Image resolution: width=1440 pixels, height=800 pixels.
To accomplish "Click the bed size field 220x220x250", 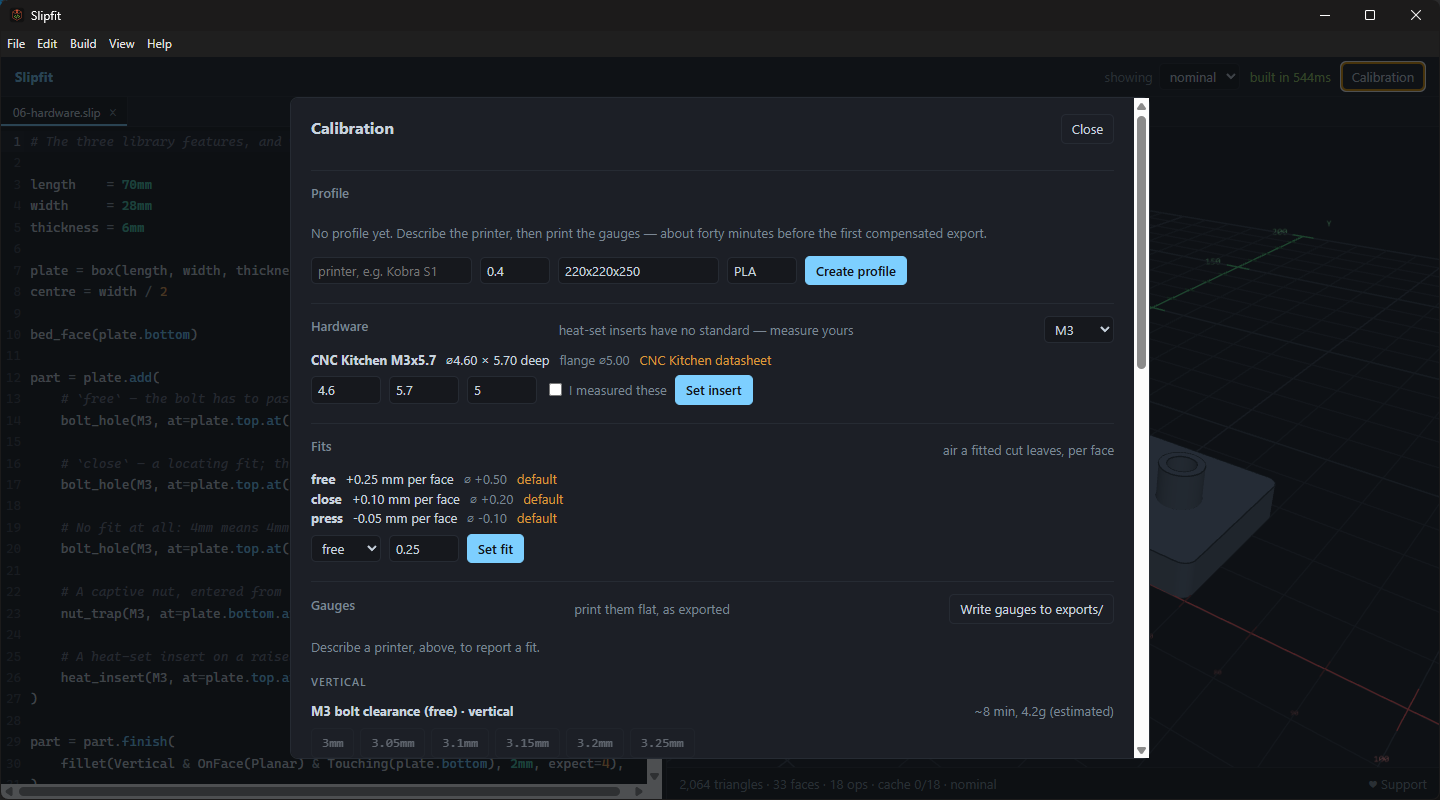I will 638,271.
